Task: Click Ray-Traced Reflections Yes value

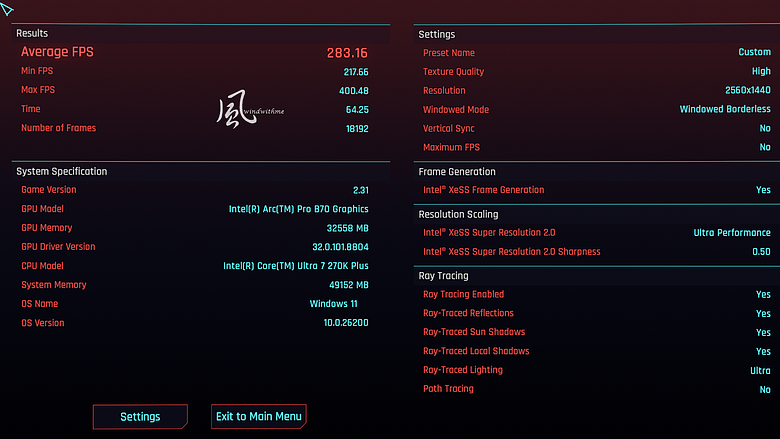Action: tap(763, 314)
